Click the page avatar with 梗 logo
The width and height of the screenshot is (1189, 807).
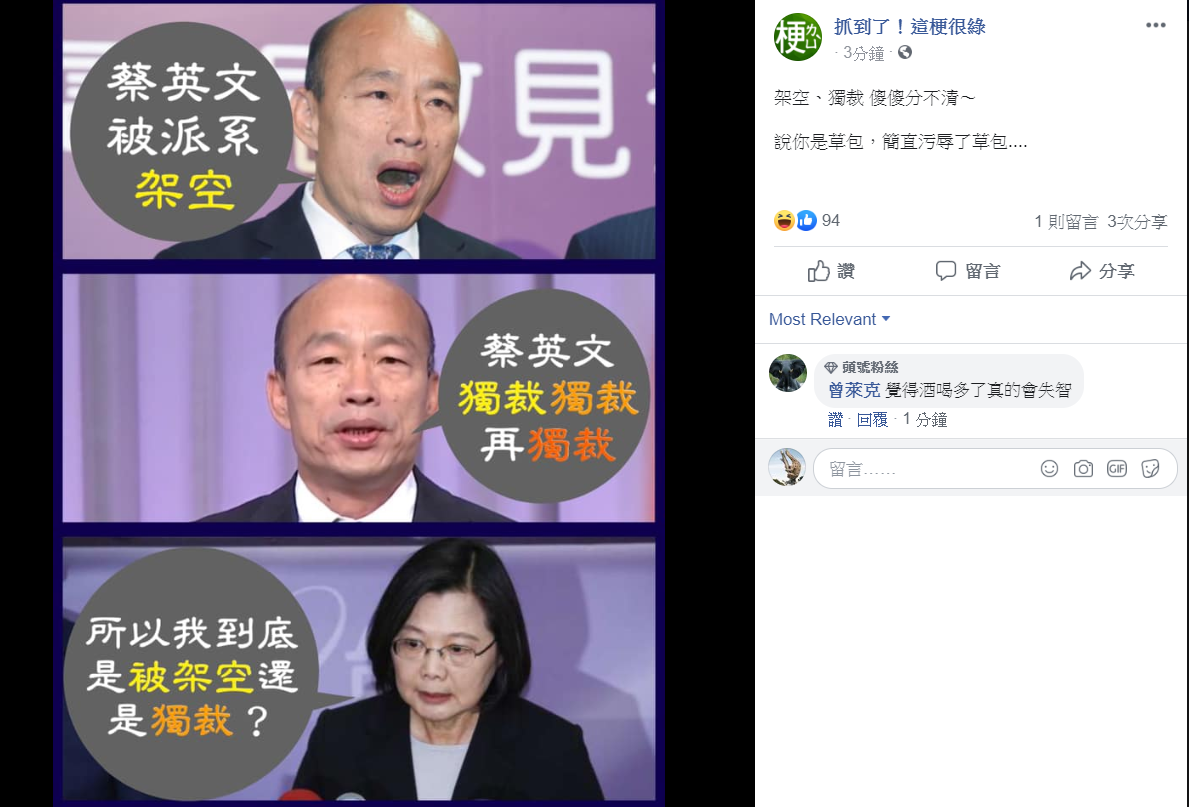798,36
